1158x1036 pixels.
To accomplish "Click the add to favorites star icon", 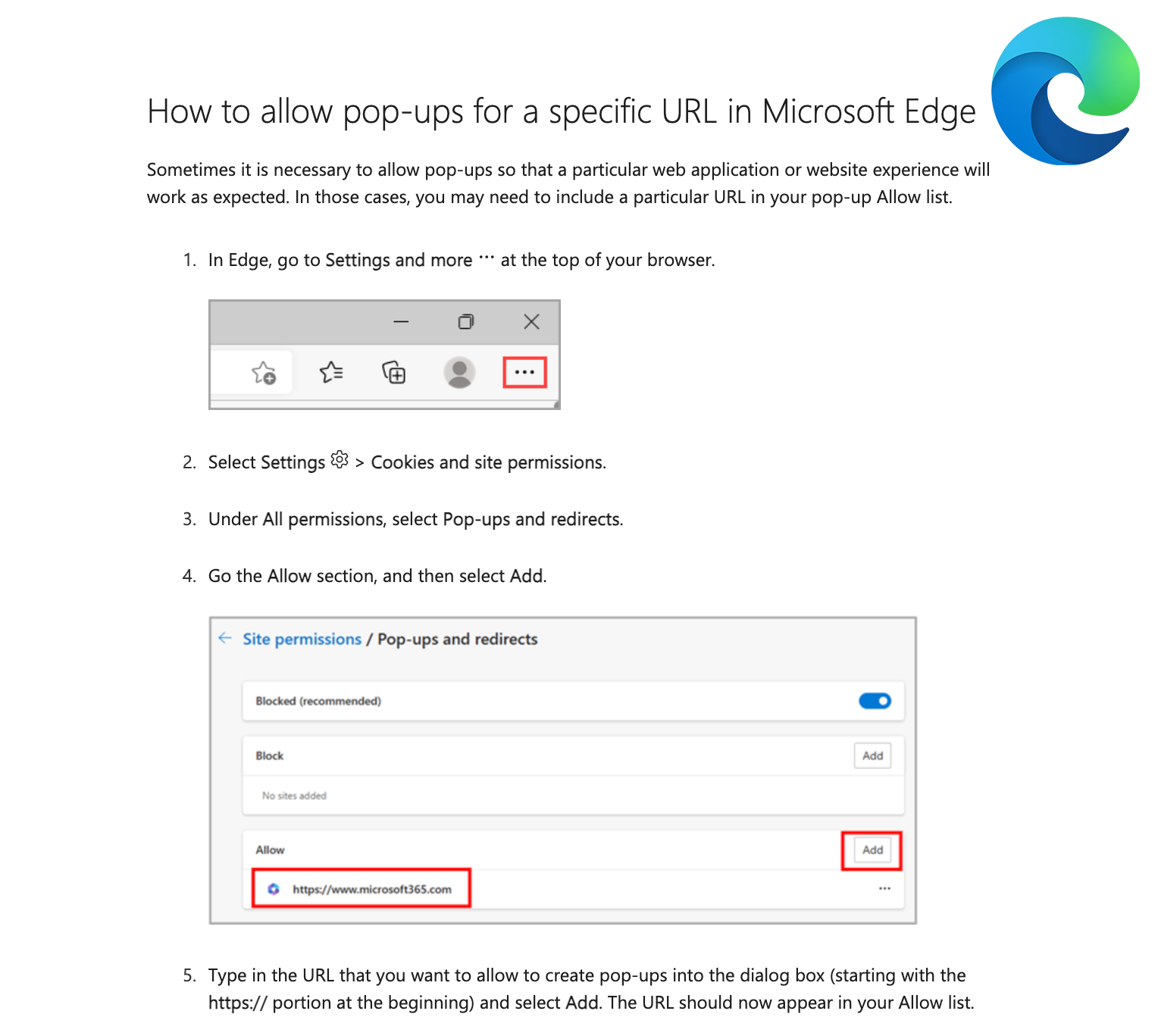I will pos(264,372).
